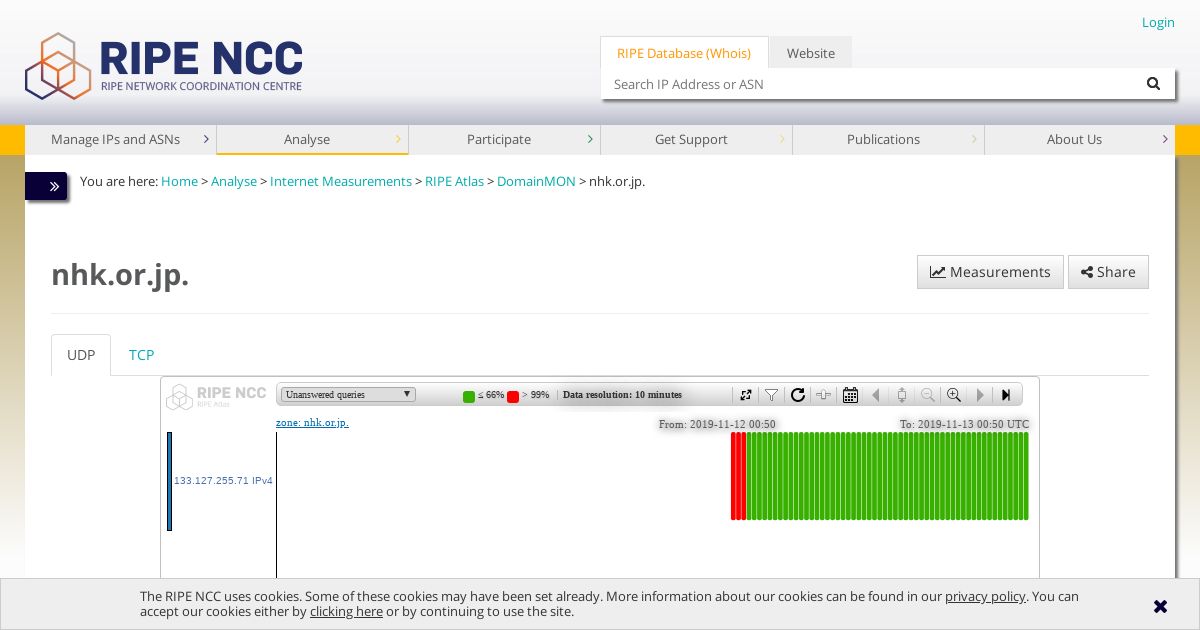
Task: Click the From: 2019-11-12 00:50 label
Action: tap(717, 424)
